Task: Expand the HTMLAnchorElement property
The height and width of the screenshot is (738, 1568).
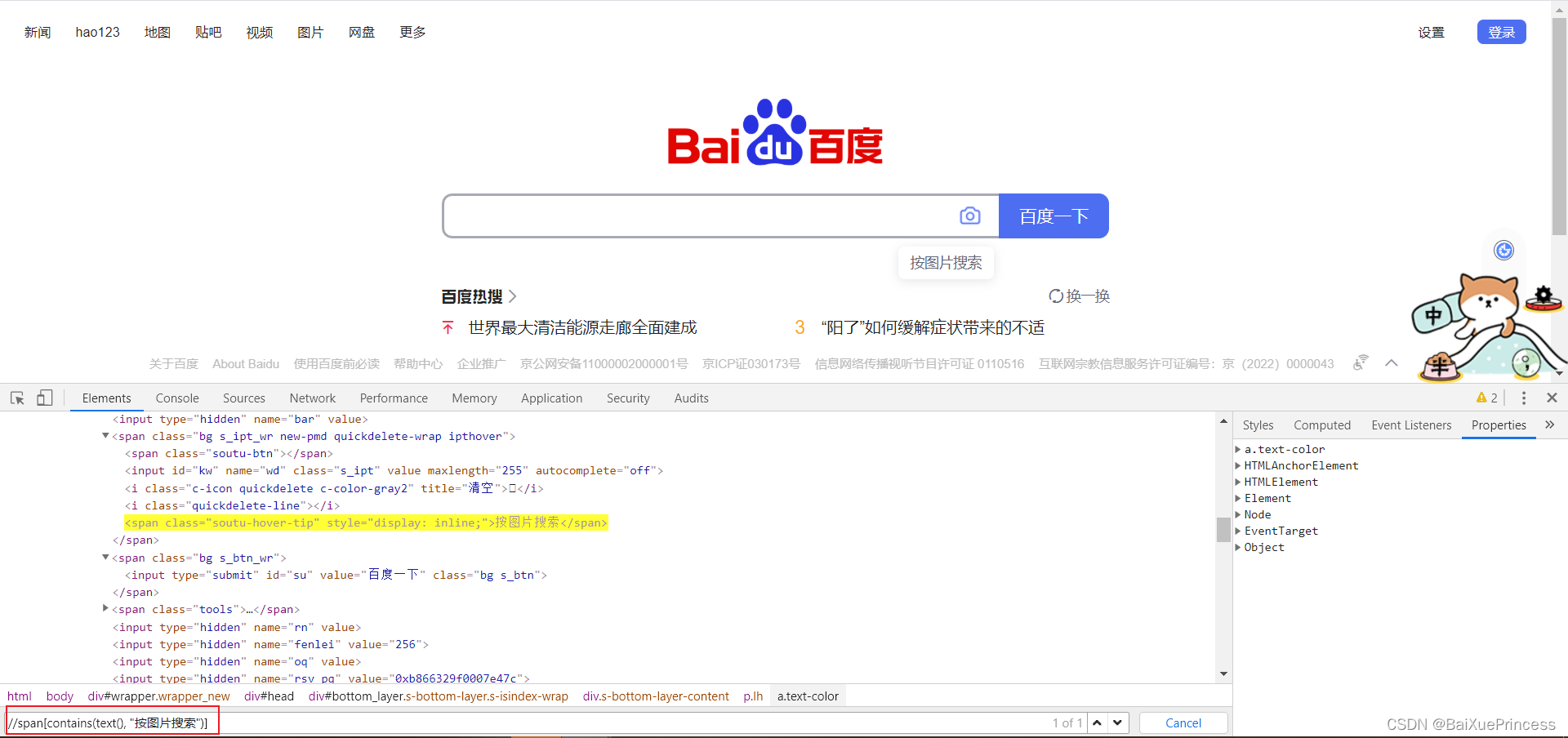Action: [x=1238, y=465]
